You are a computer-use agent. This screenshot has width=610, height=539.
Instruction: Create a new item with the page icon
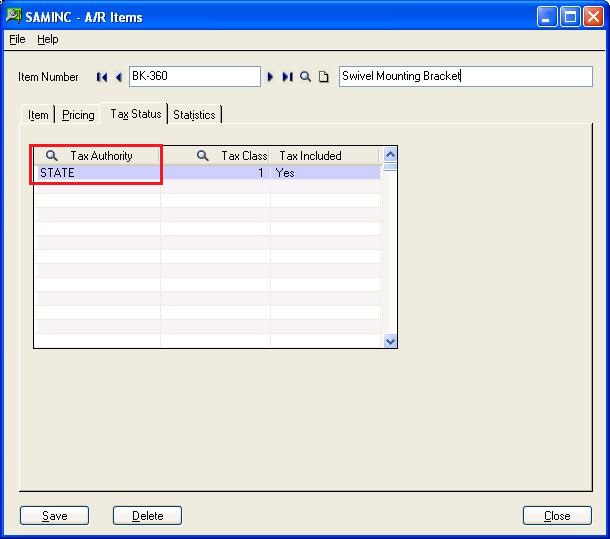click(323, 77)
